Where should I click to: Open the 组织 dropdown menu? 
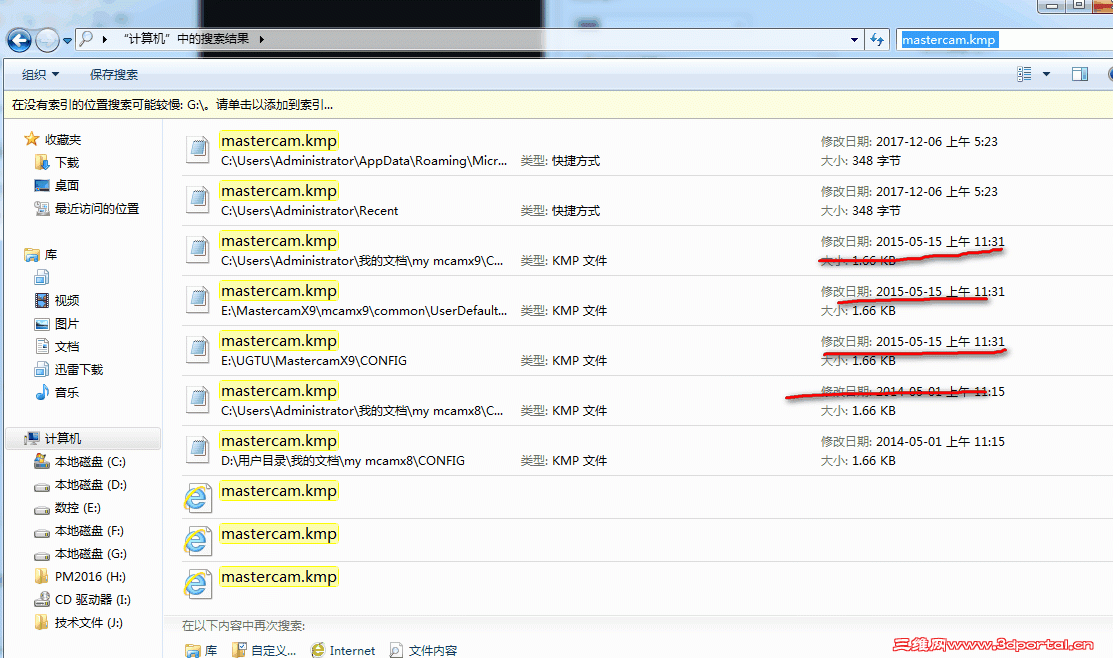tap(40, 73)
